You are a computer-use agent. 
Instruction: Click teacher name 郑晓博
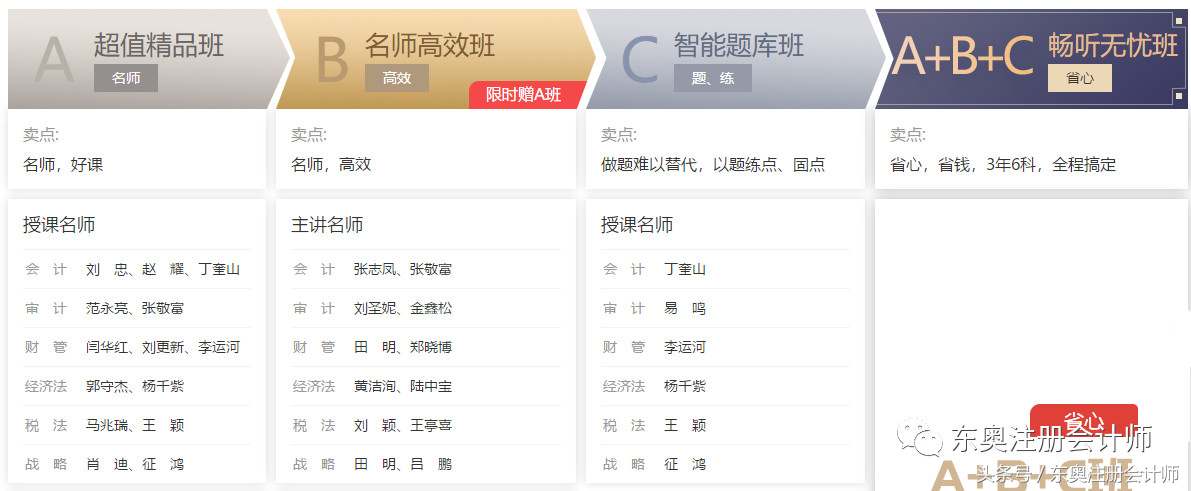point(431,347)
